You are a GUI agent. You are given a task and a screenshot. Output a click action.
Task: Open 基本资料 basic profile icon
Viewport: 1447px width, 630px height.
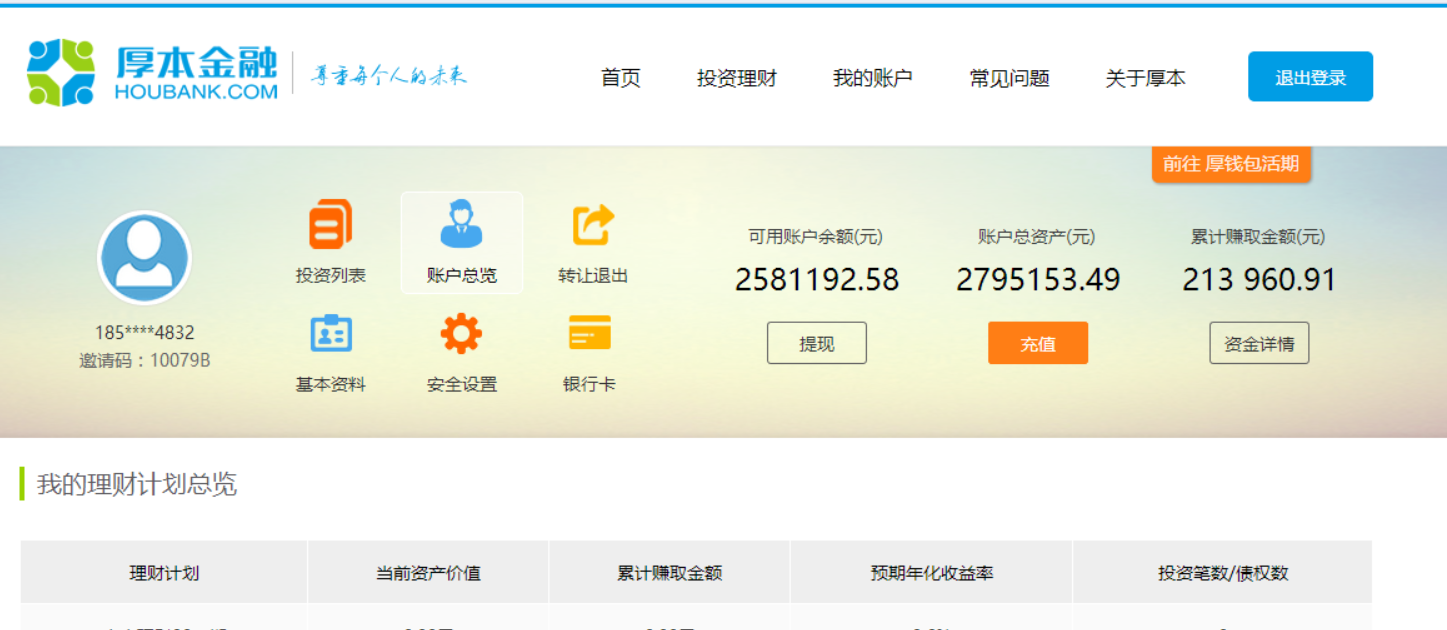(x=333, y=335)
